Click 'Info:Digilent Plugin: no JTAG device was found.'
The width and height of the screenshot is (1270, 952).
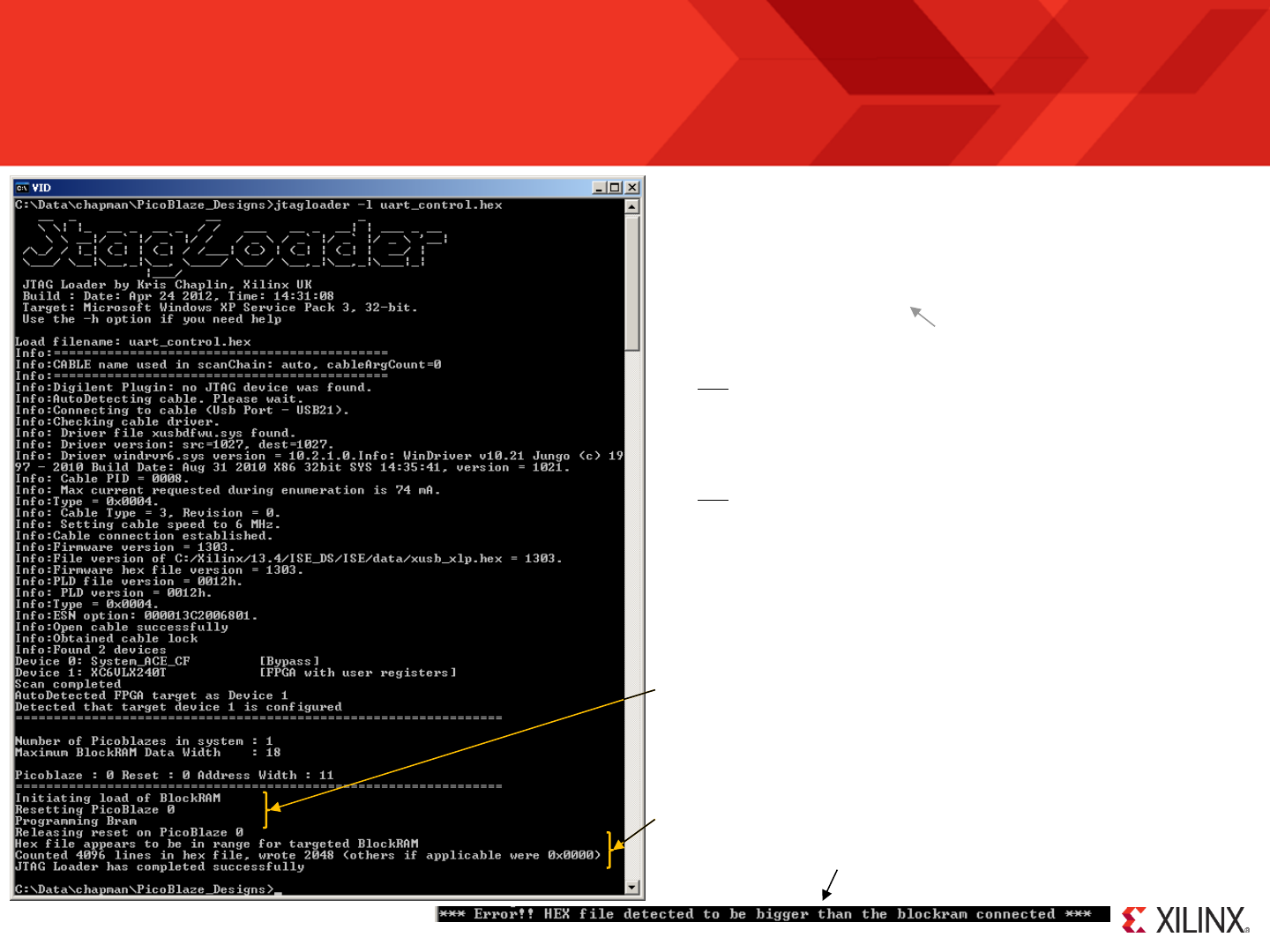[194, 388]
